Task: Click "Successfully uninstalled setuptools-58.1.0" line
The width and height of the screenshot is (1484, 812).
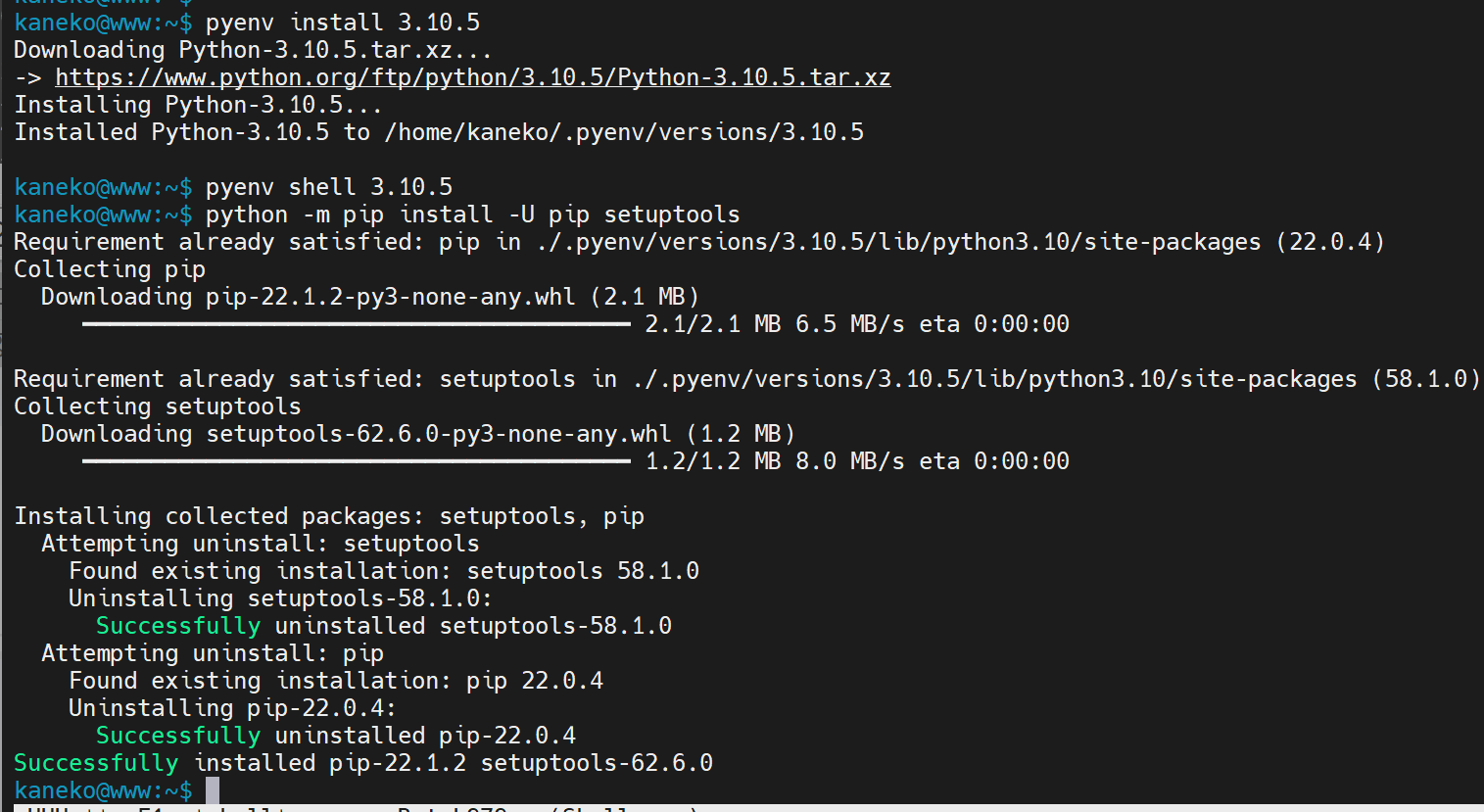Action: (384, 626)
